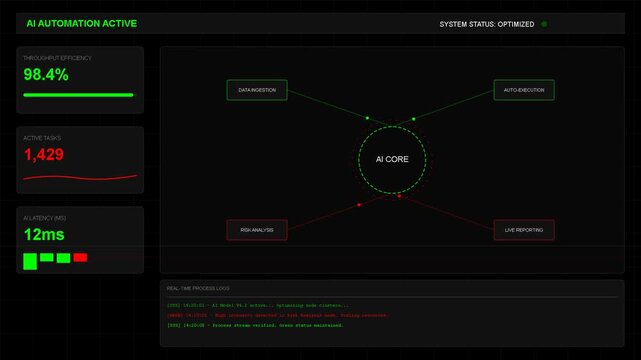Select the AUTO-EXECUTION node

[524, 90]
